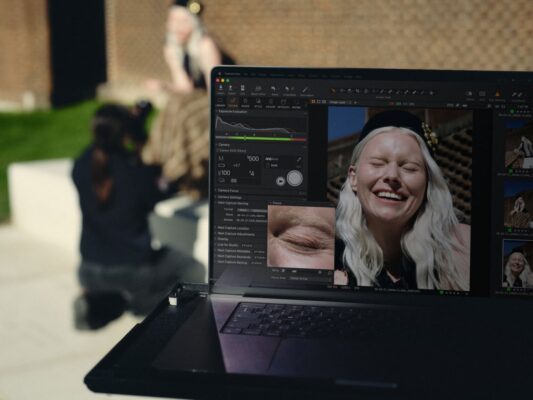Click the green color tag in viewer toolbar
The height and width of the screenshot is (400, 533).
pyautogui.click(x=398, y=104)
